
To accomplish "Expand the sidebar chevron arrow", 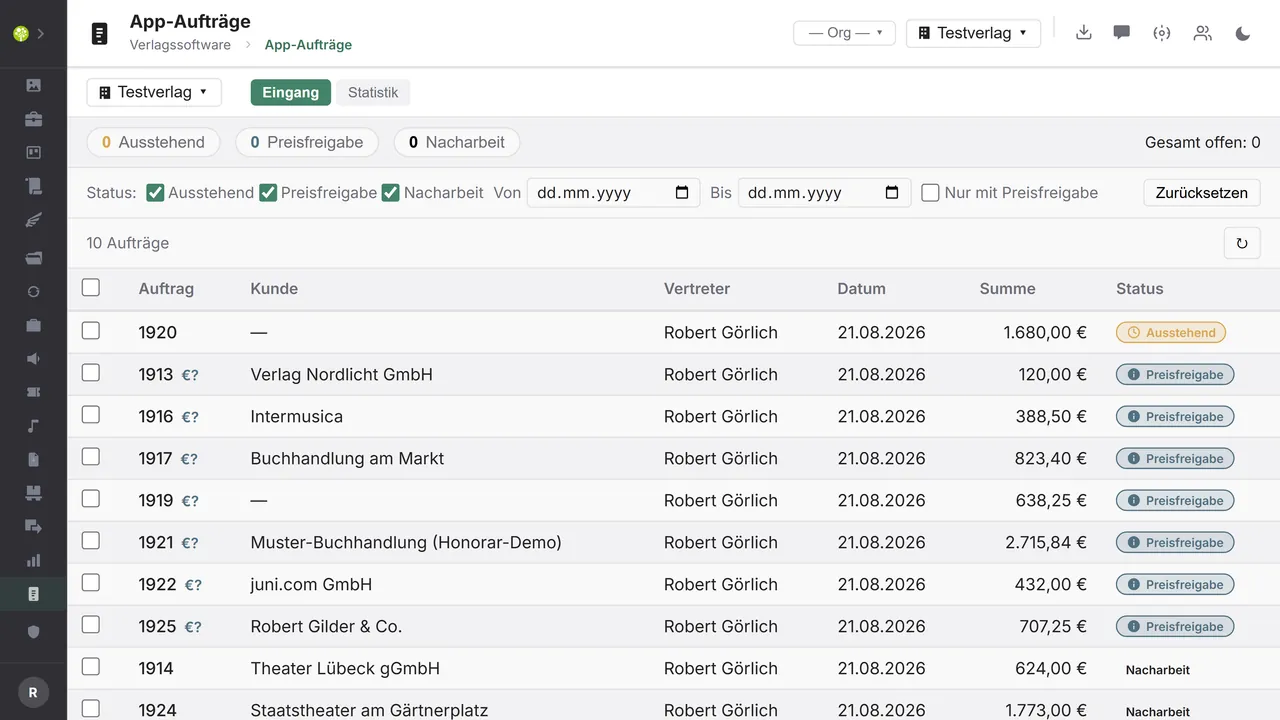I will pyautogui.click(x=42, y=33).
